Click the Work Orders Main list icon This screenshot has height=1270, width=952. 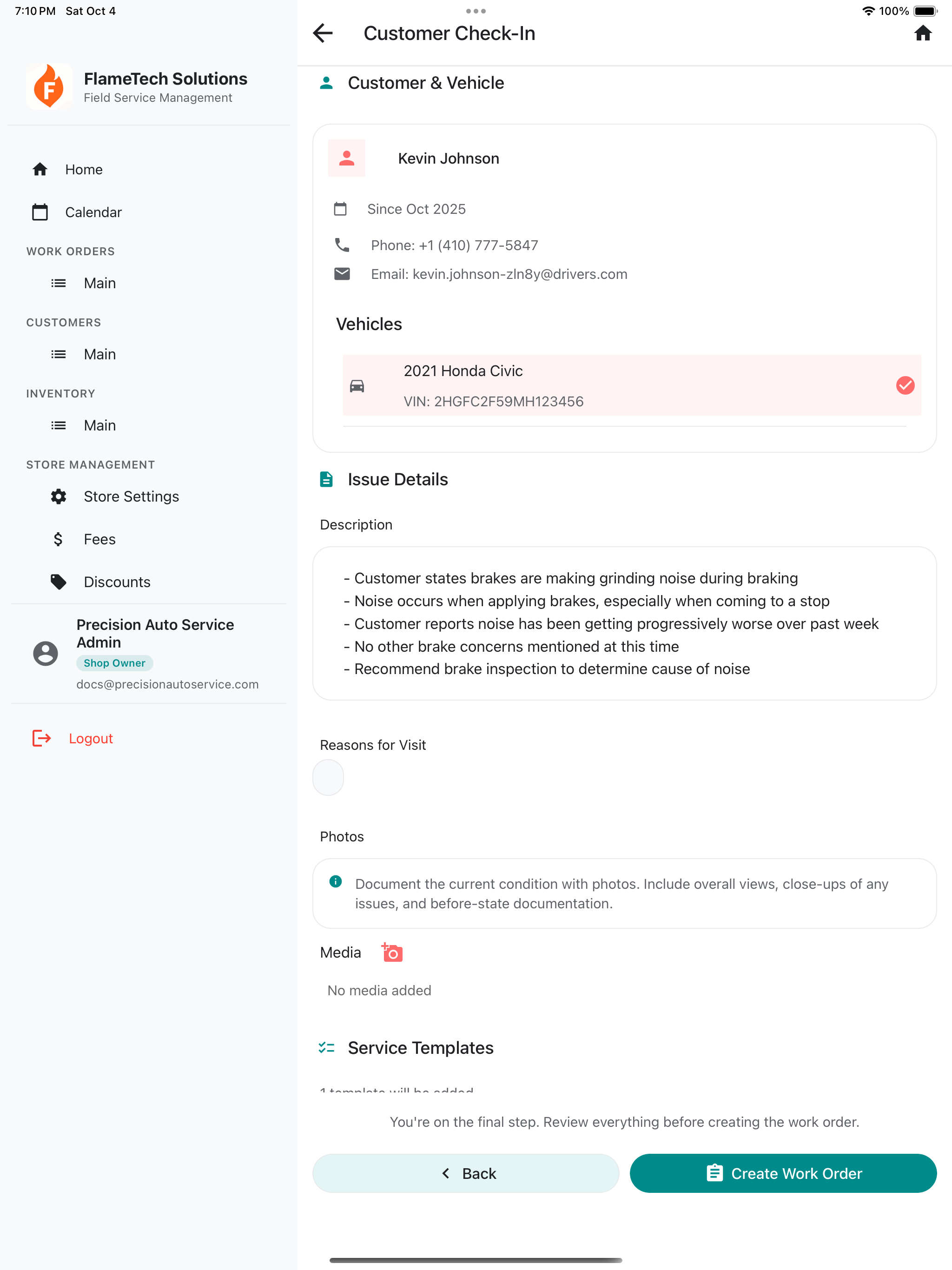[58, 283]
